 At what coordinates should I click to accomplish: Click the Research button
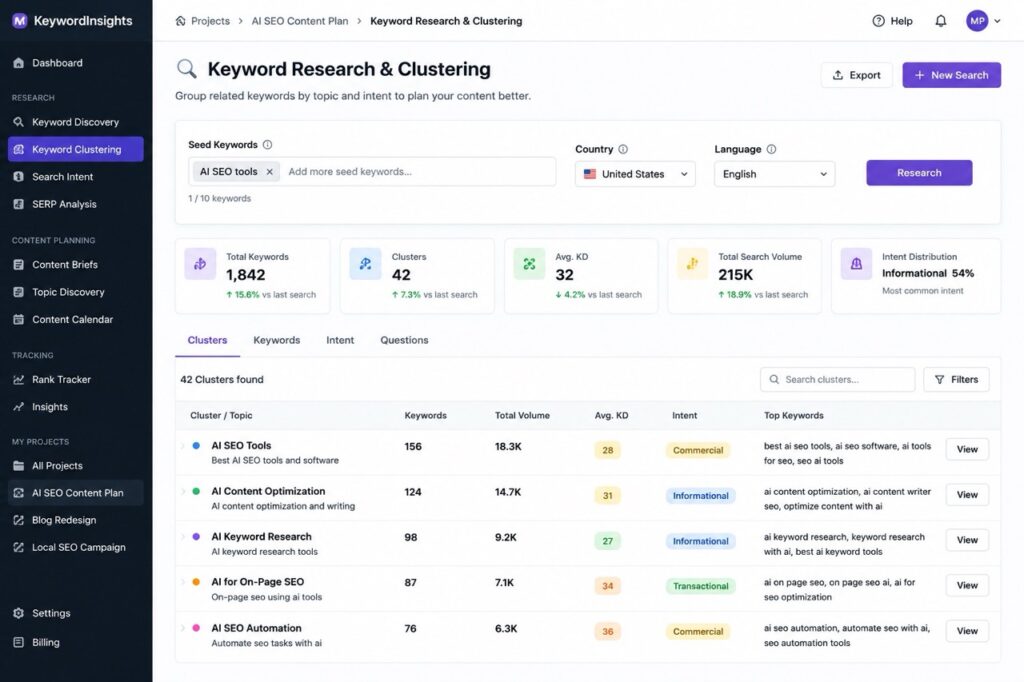point(919,172)
